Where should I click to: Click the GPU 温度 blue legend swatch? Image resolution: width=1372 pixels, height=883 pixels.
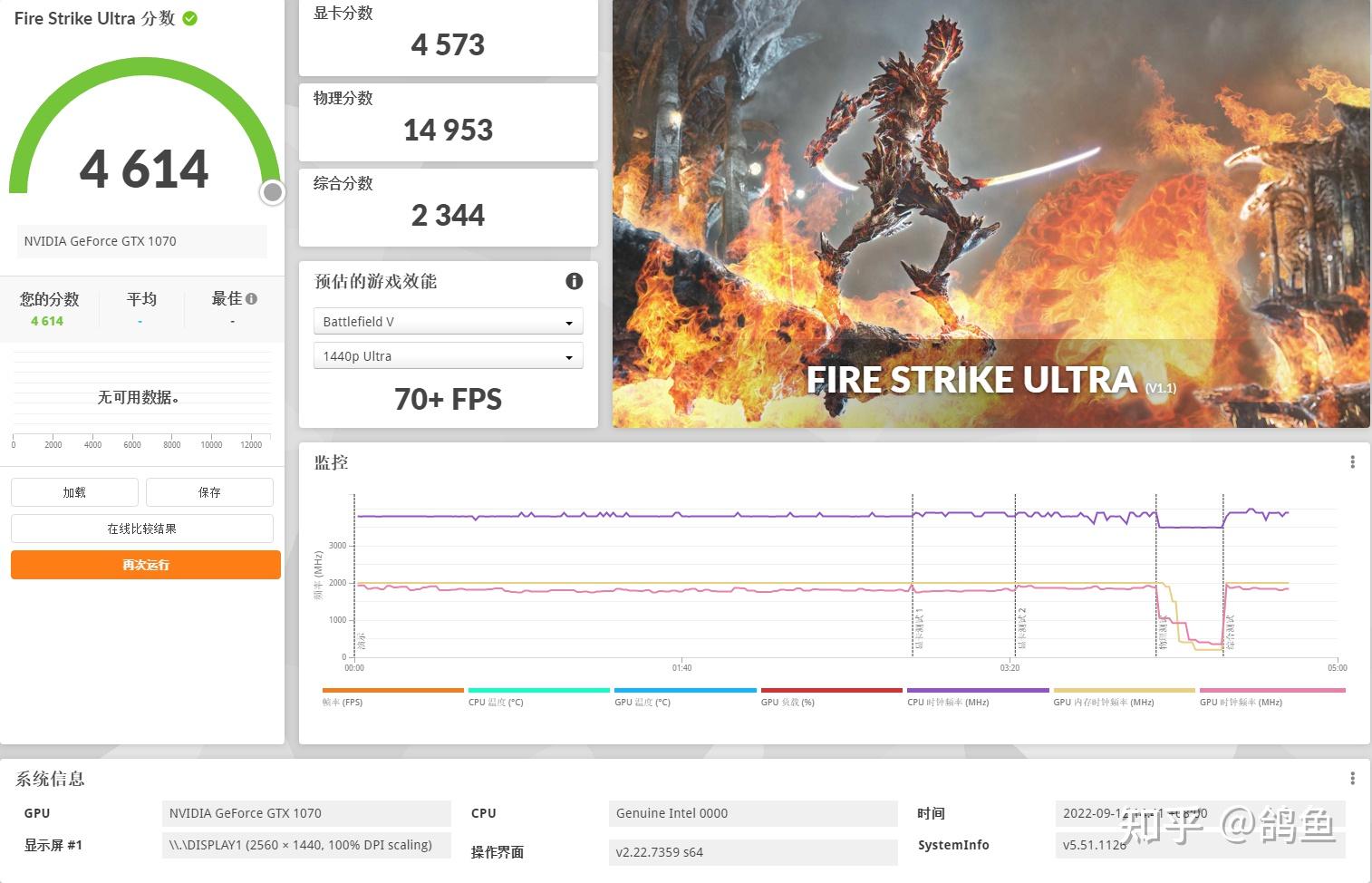[685, 690]
